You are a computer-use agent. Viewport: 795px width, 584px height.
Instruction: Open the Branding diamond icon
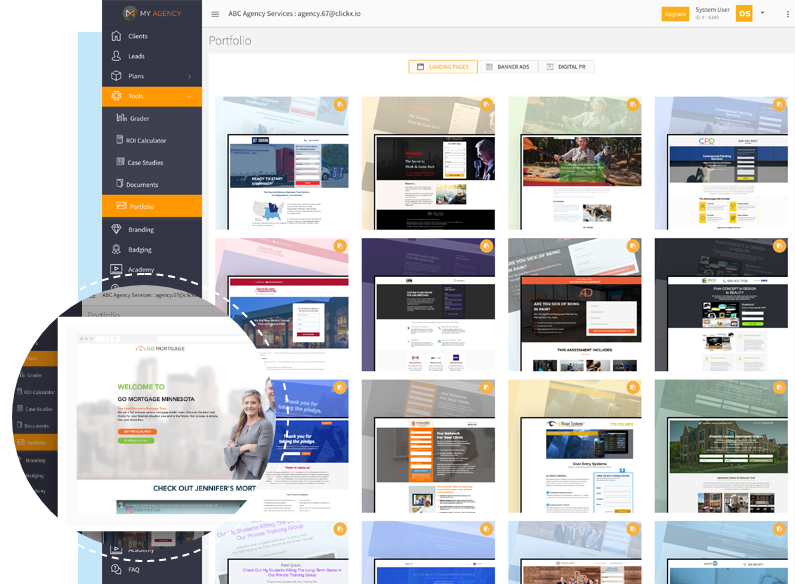(x=116, y=229)
